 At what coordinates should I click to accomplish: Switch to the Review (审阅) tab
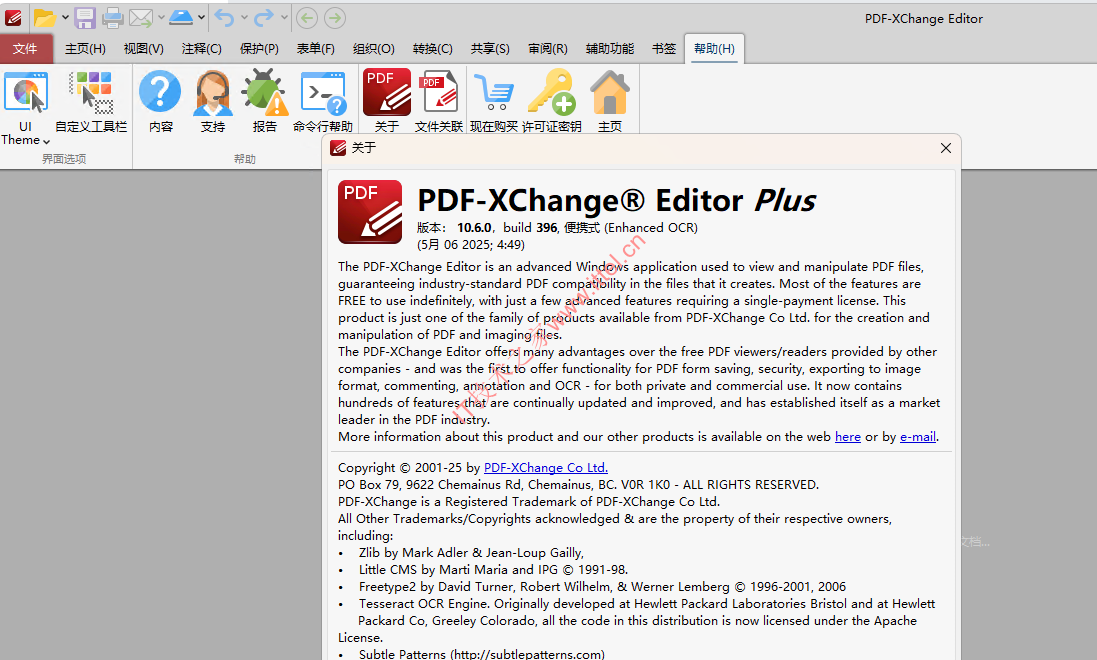pyautogui.click(x=548, y=49)
